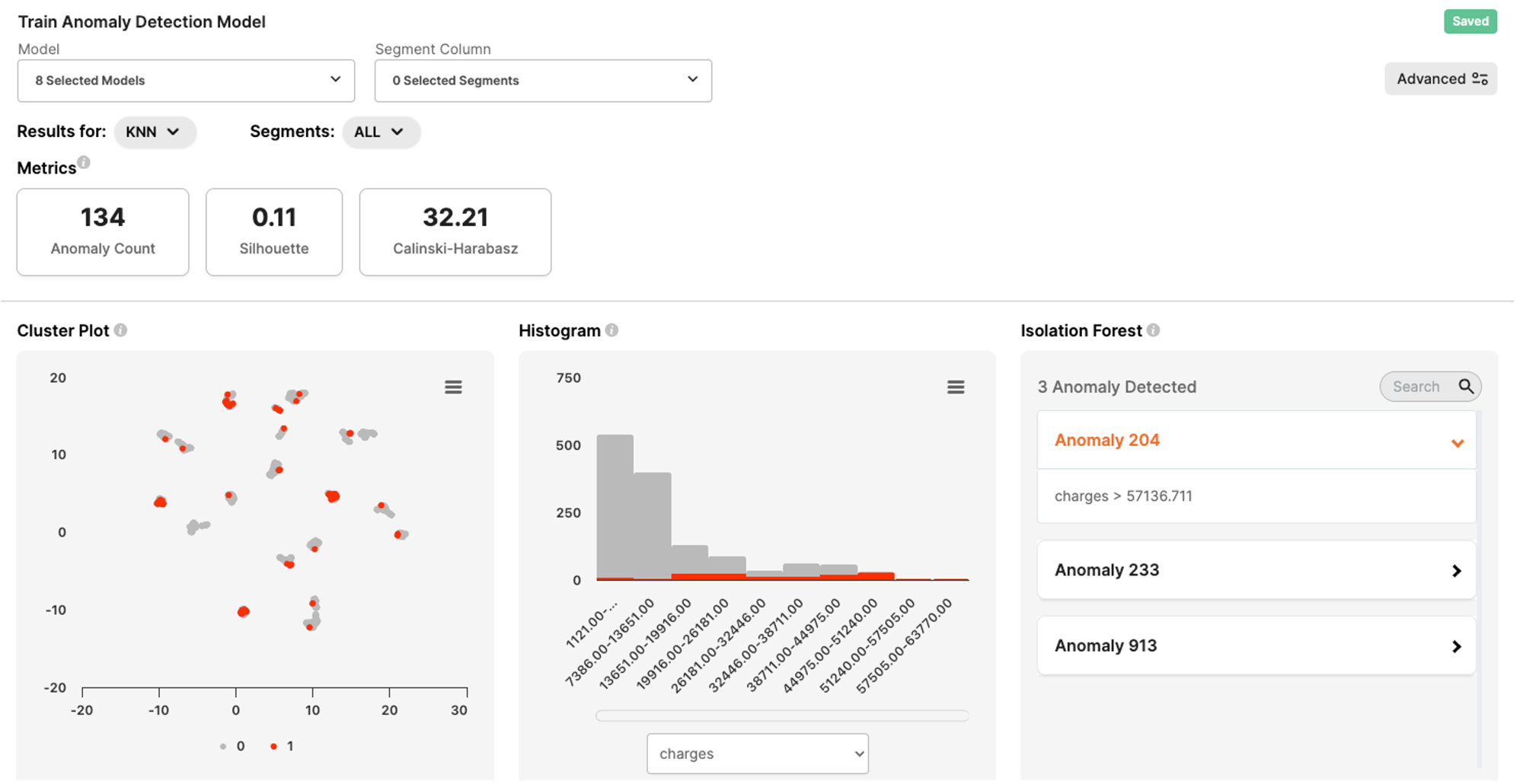Open the KNN results dropdown

(x=155, y=132)
